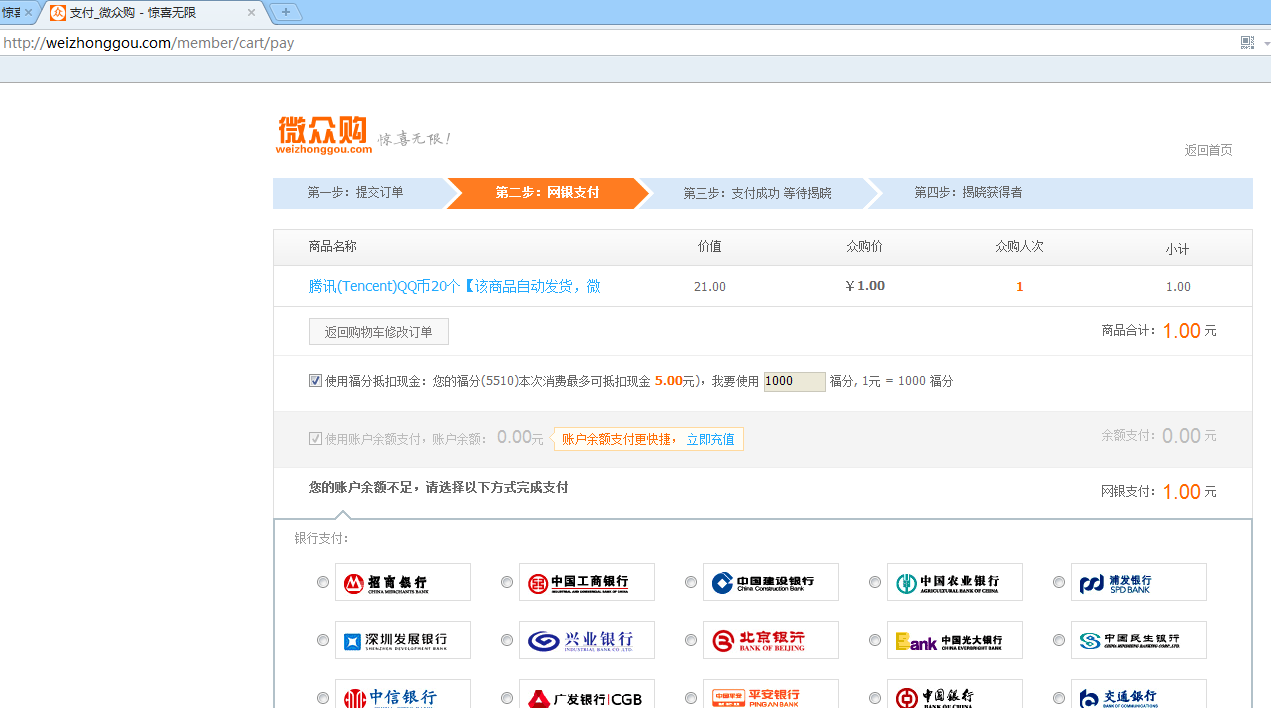The image size is (1271, 708).
Task: Toggle 使用福分抵扣现金 checkbox
Action: (316, 381)
